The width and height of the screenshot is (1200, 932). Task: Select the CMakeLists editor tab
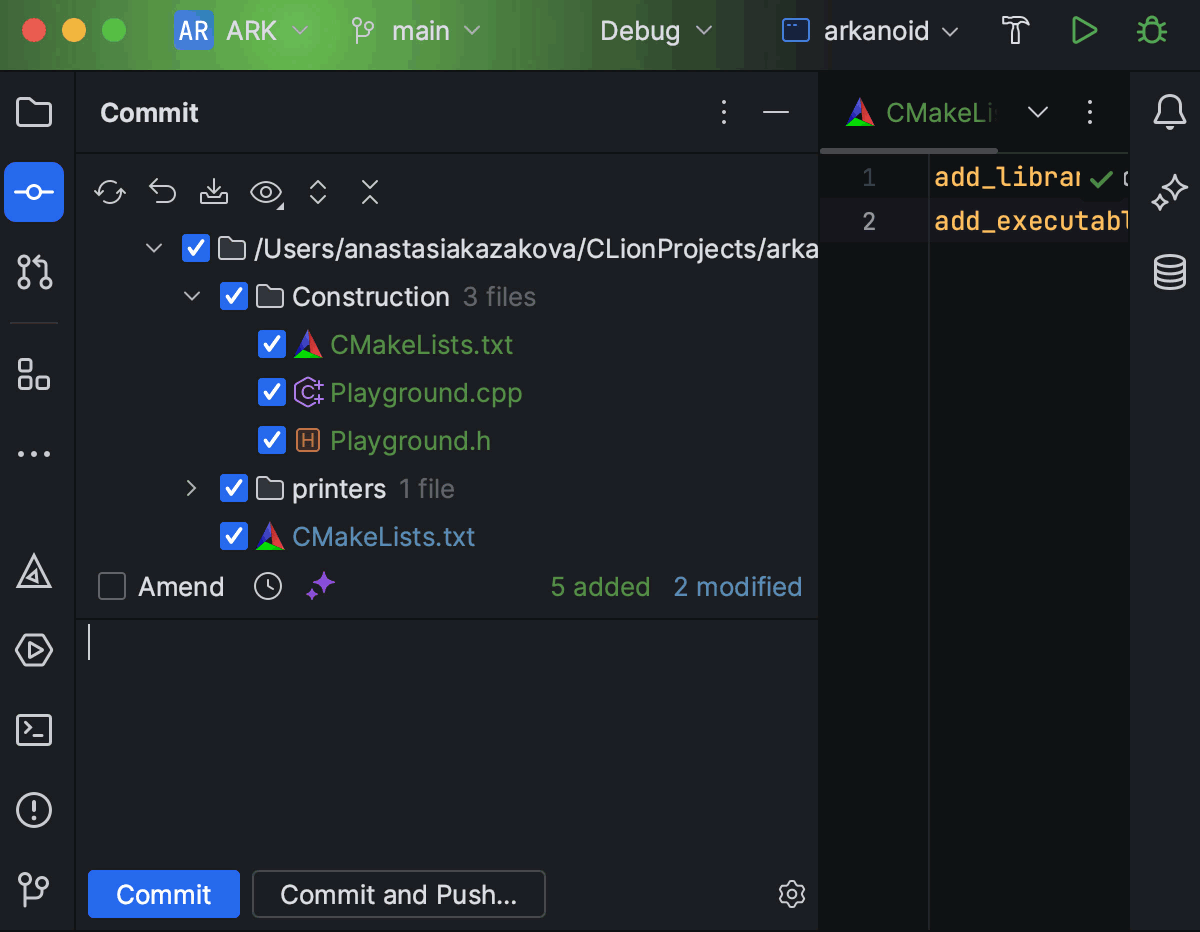click(x=920, y=112)
